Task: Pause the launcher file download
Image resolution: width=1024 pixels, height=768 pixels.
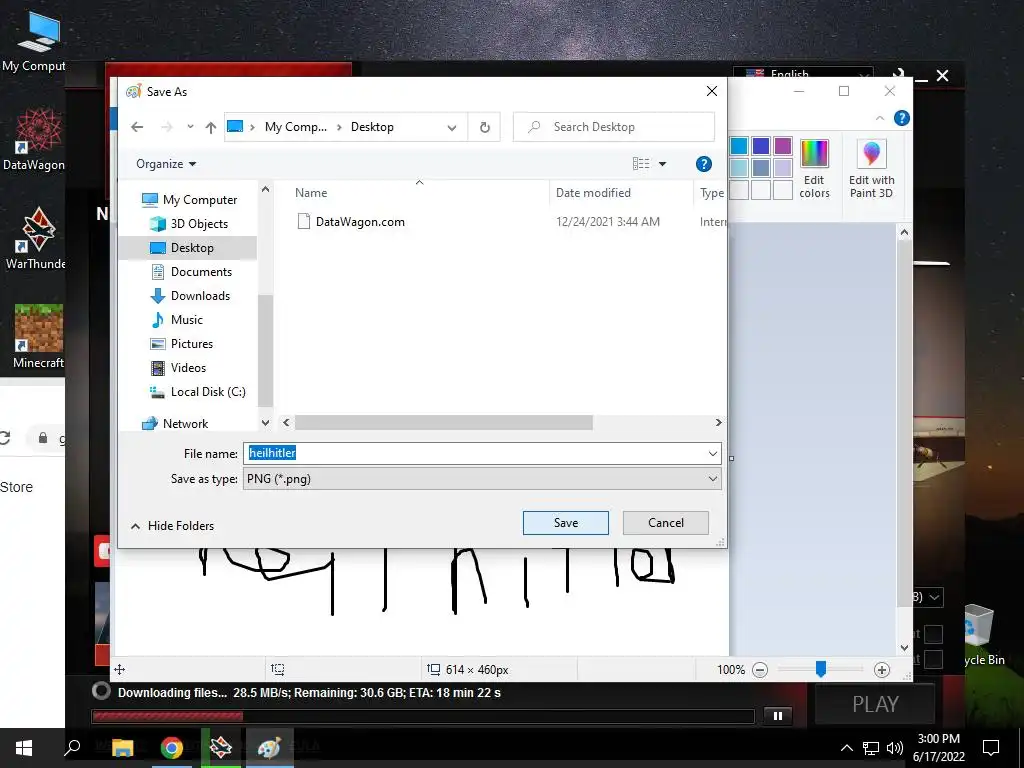Action: pos(778,716)
